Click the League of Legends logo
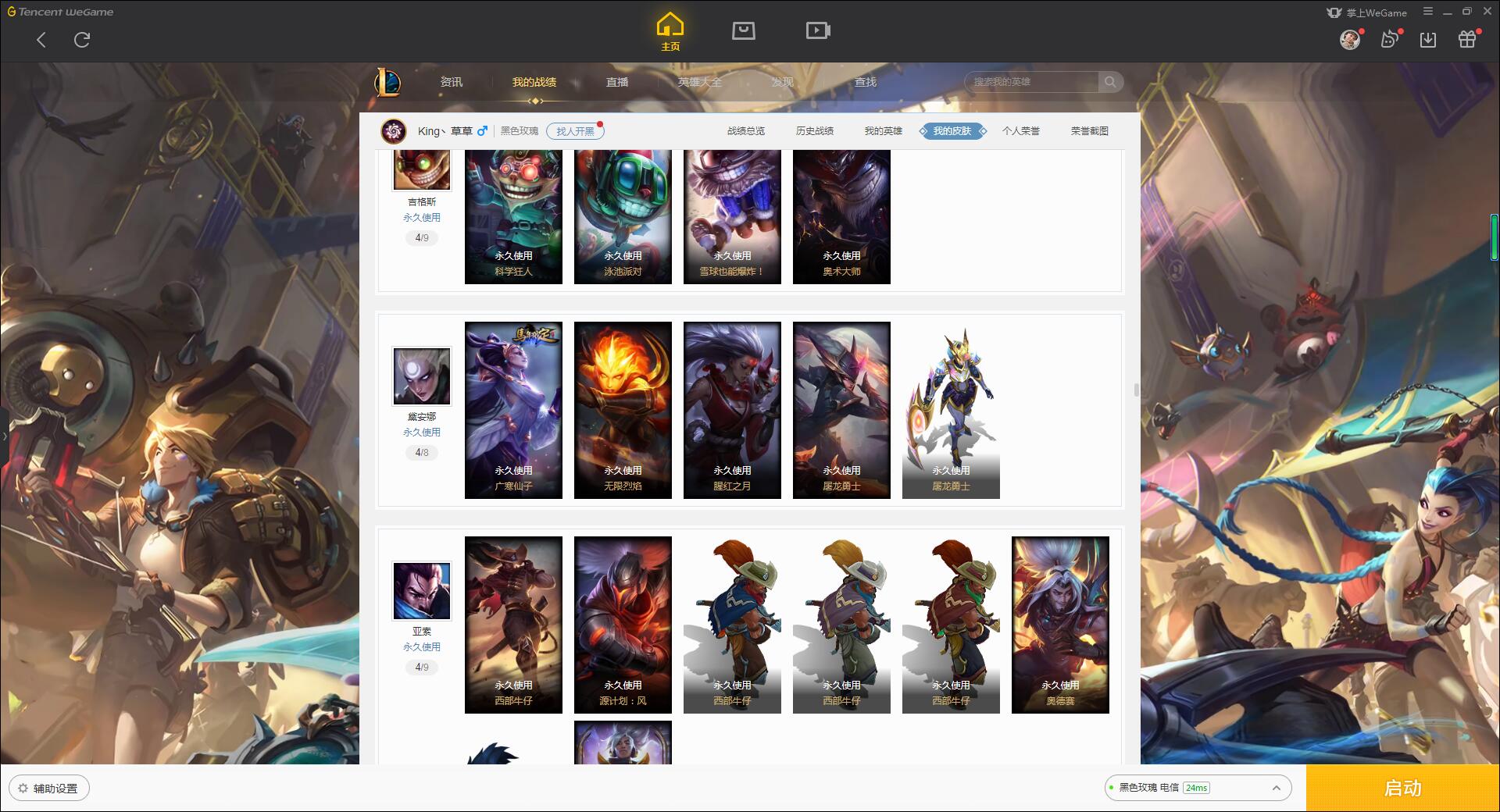This screenshot has width=1500, height=812. point(387,82)
